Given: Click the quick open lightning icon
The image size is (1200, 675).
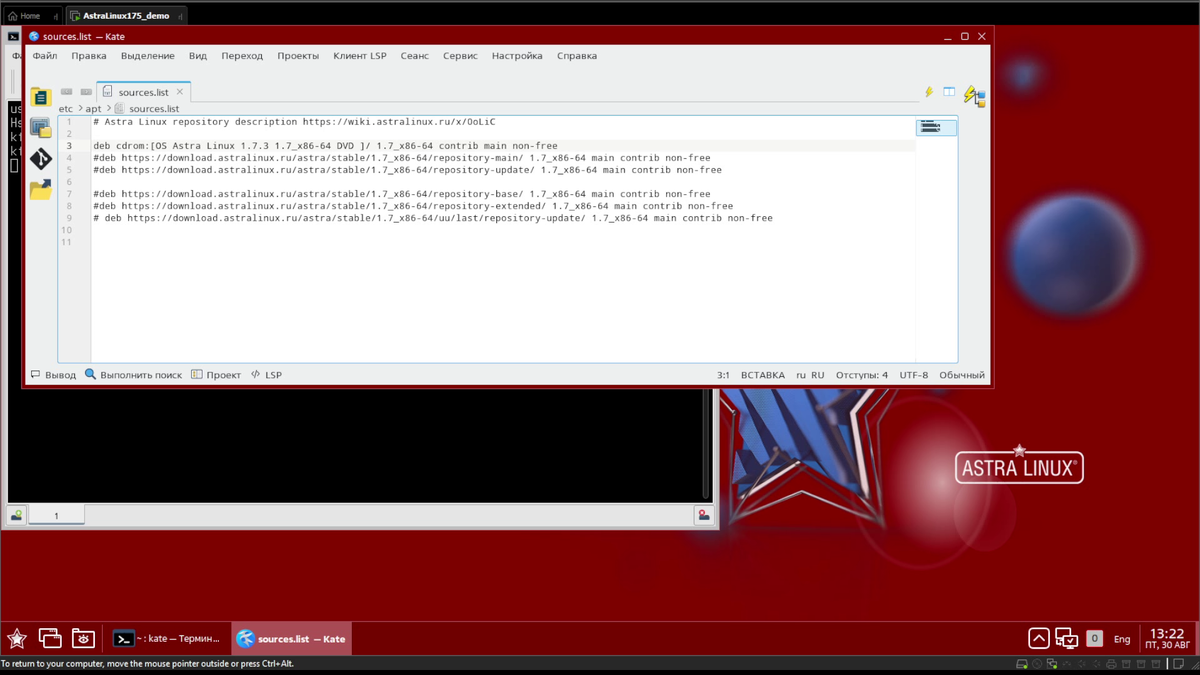Looking at the screenshot, I should coord(929,92).
